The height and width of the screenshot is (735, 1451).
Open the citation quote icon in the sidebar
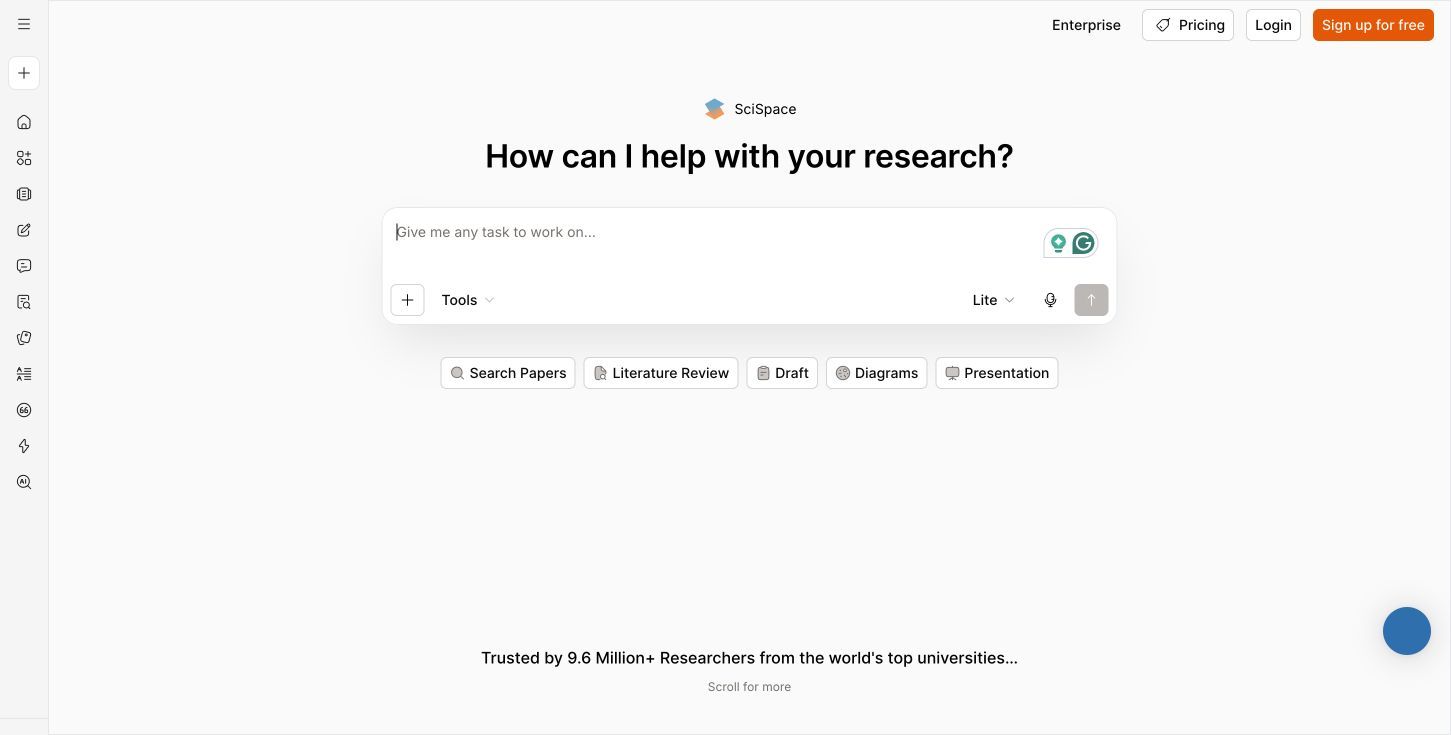point(24,410)
